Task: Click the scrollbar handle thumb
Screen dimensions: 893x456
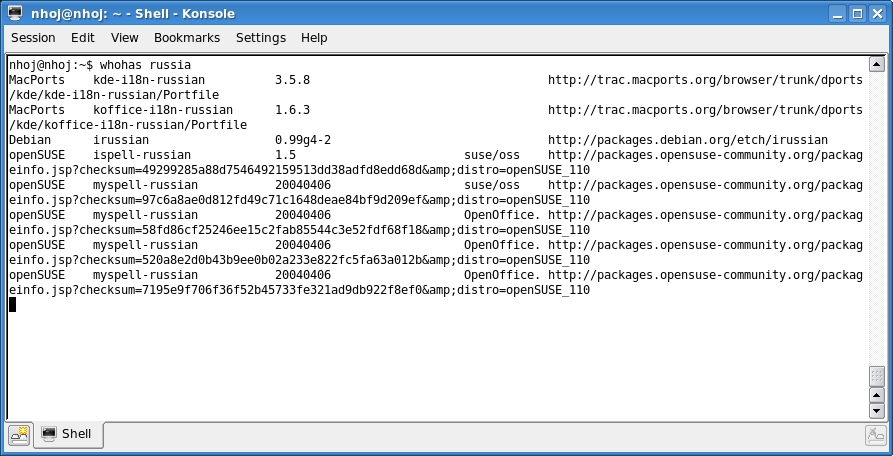Action: click(x=877, y=376)
